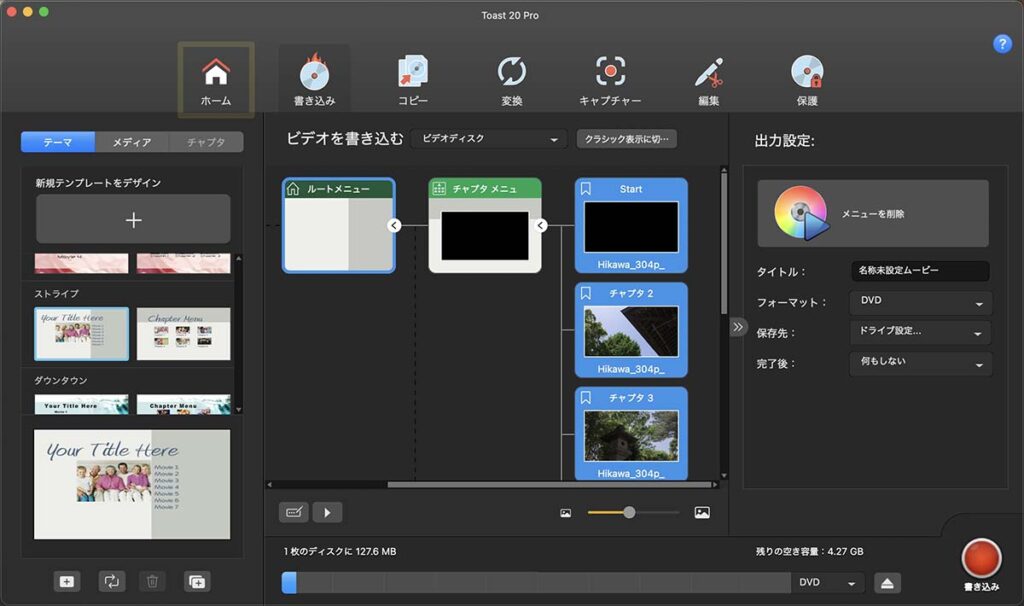Click the クラシック表示に切… button

(x=627, y=139)
